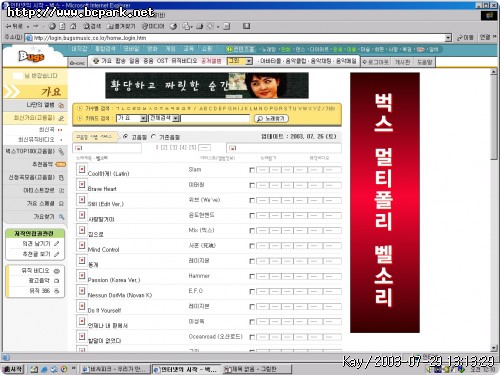Click pencil icon beside 추천곡 보기

57,254
